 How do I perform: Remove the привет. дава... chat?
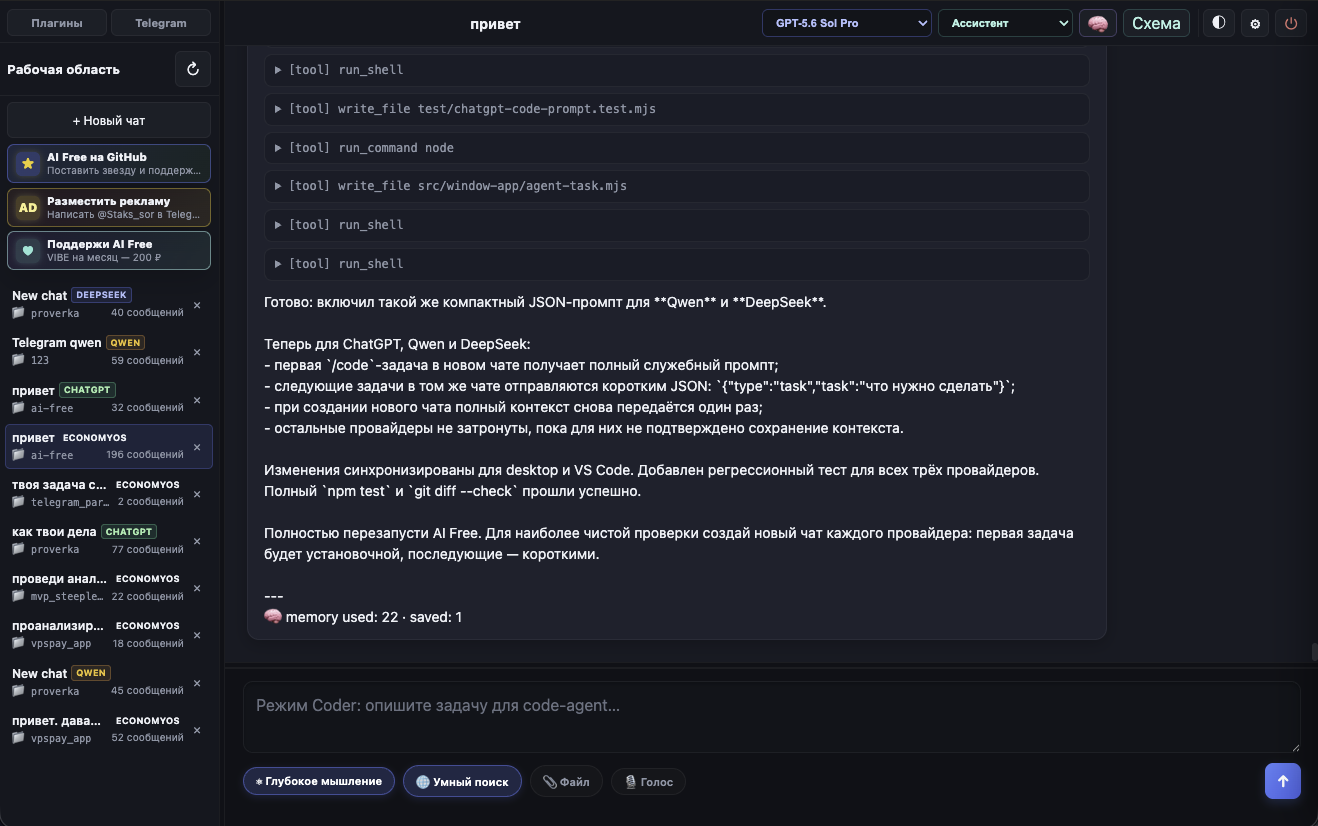(x=197, y=730)
